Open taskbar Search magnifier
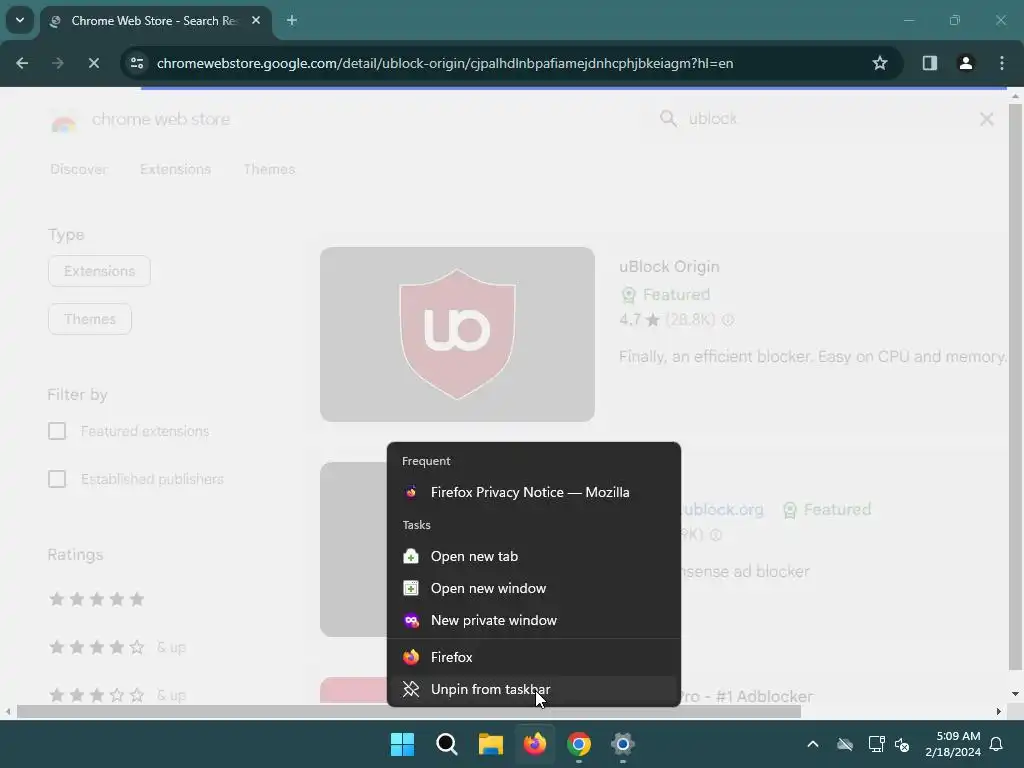The width and height of the screenshot is (1024, 768). [x=447, y=744]
